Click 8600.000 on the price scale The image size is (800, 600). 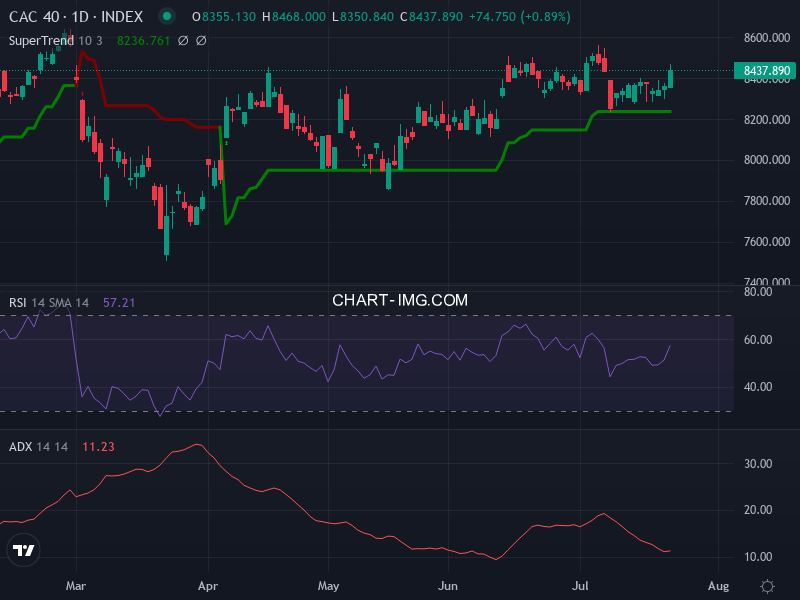click(767, 38)
